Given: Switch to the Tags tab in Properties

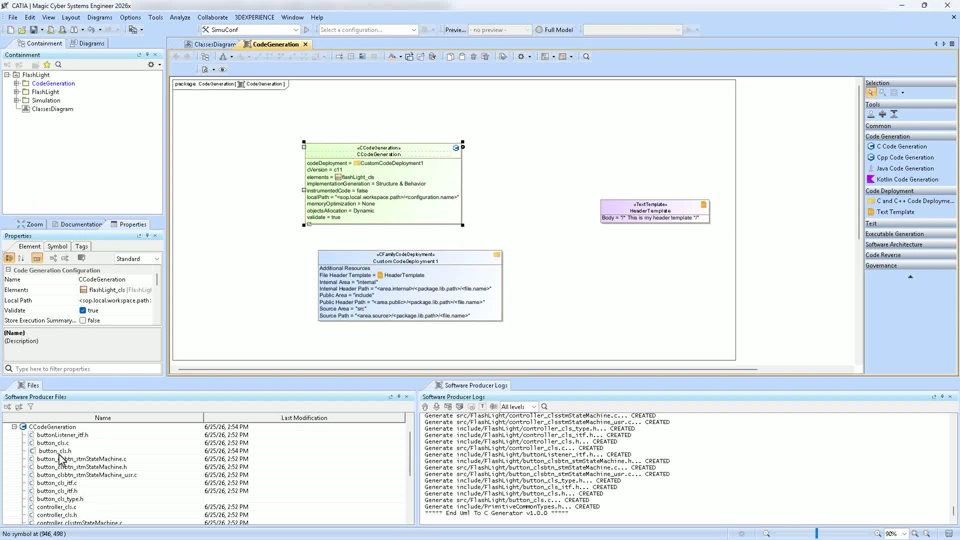Looking at the screenshot, I should click(x=81, y=246).
